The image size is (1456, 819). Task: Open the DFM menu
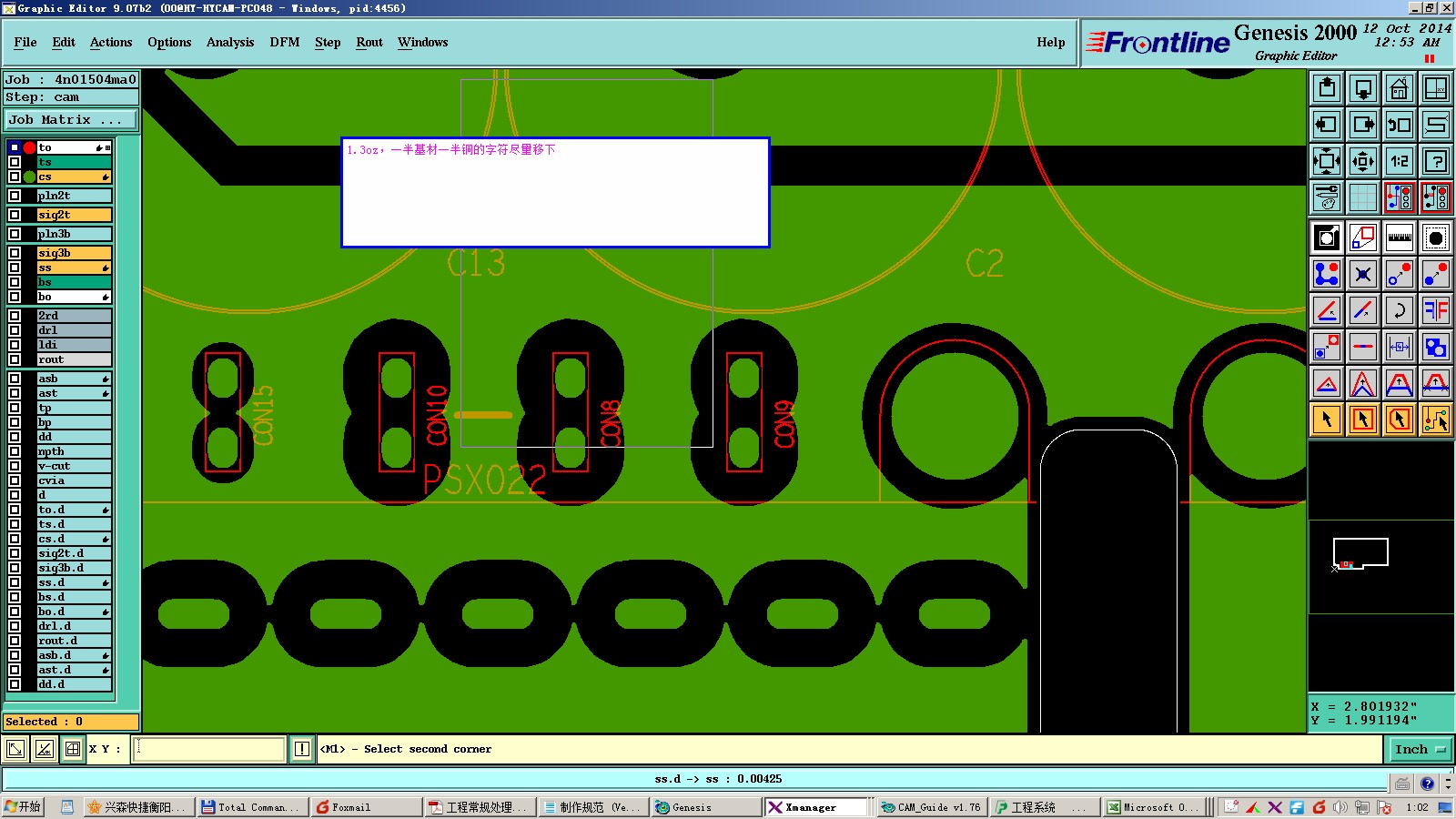[285, 42]
